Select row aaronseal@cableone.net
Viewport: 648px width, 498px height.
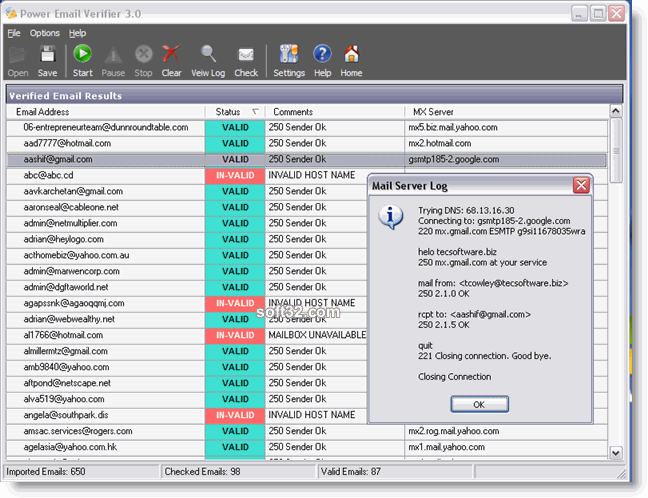186,207
